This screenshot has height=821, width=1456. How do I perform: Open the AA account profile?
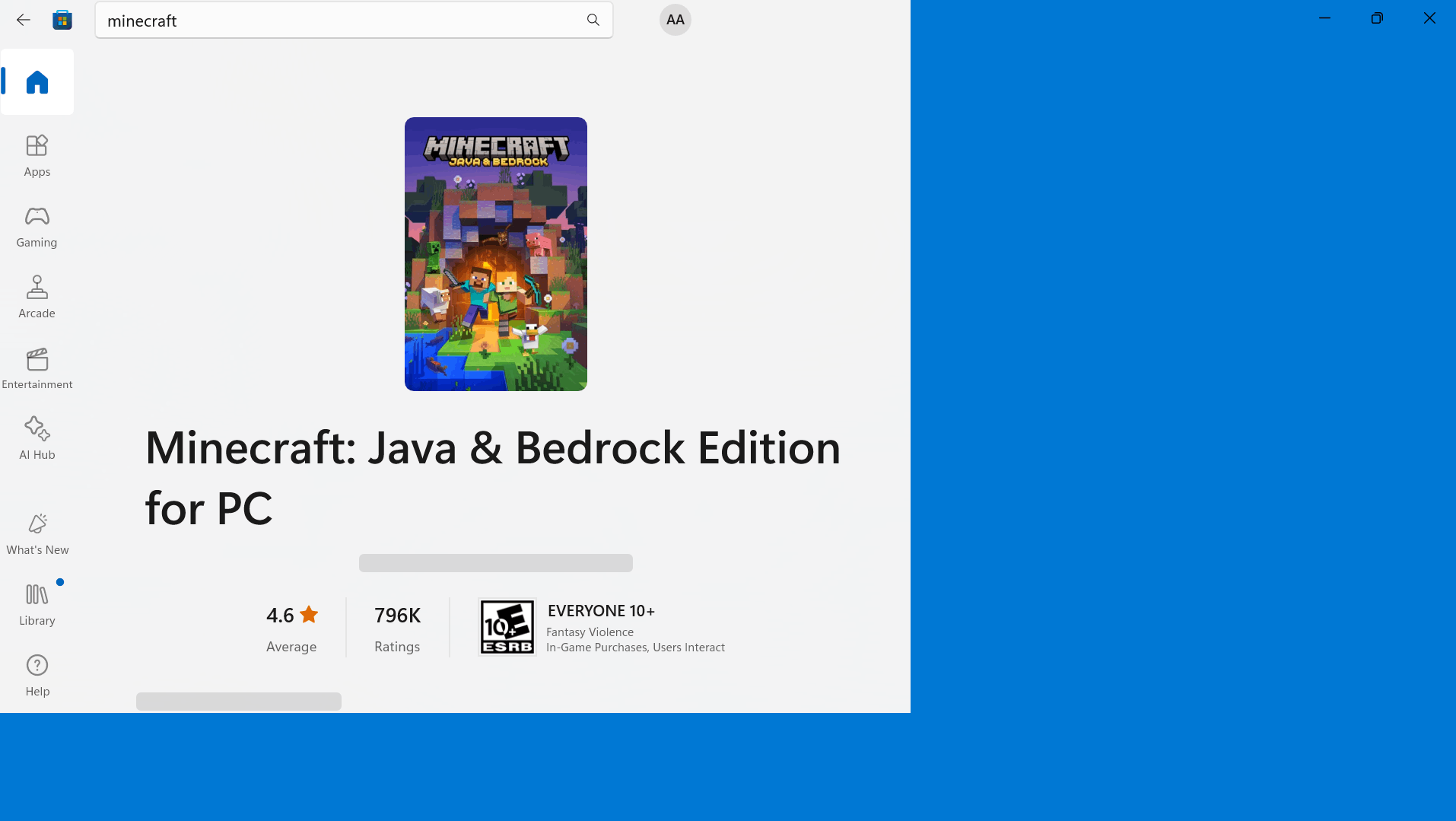click(x=676, y=20)
